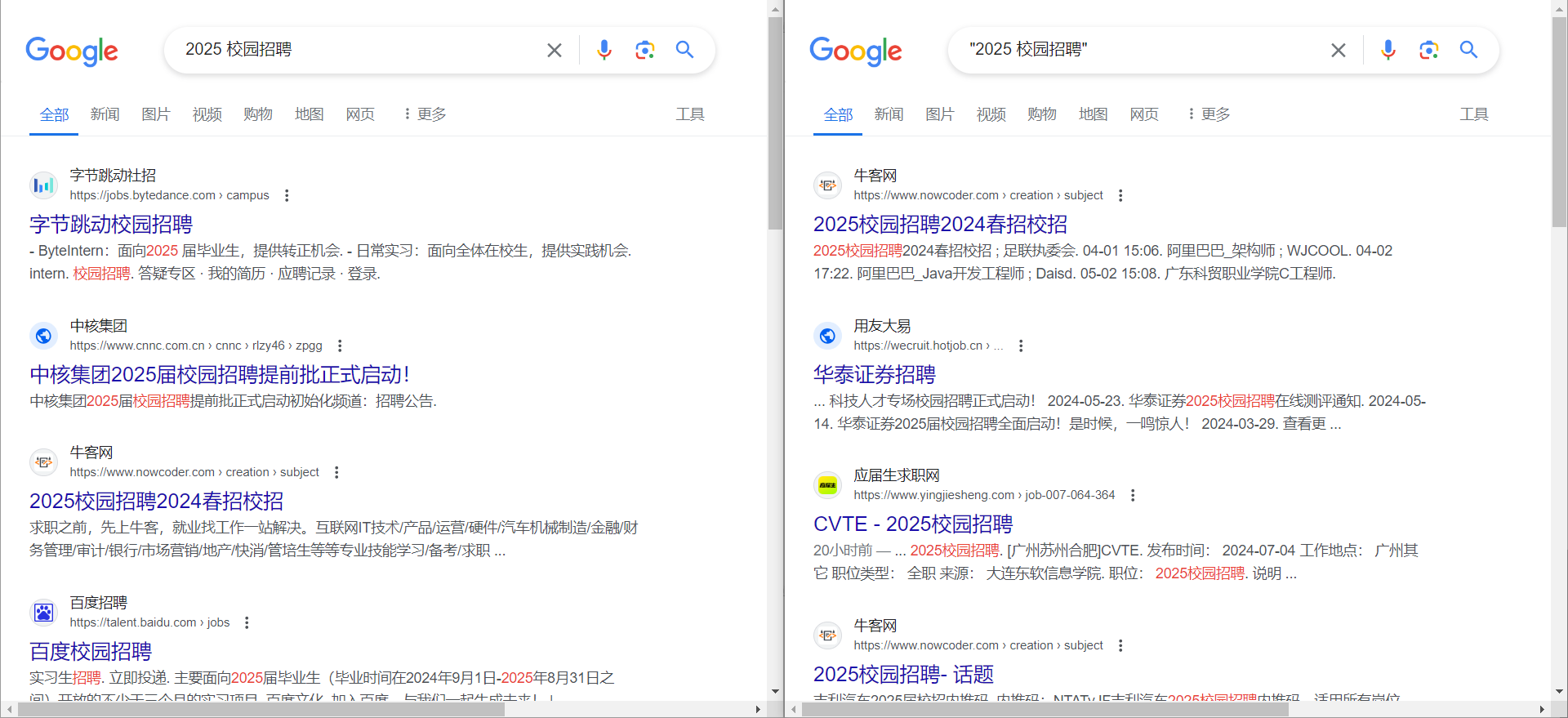1568x718 pixels.
Task: Open the CVTE - 2025校园招聘 link
Action: [x=913, y=524]
